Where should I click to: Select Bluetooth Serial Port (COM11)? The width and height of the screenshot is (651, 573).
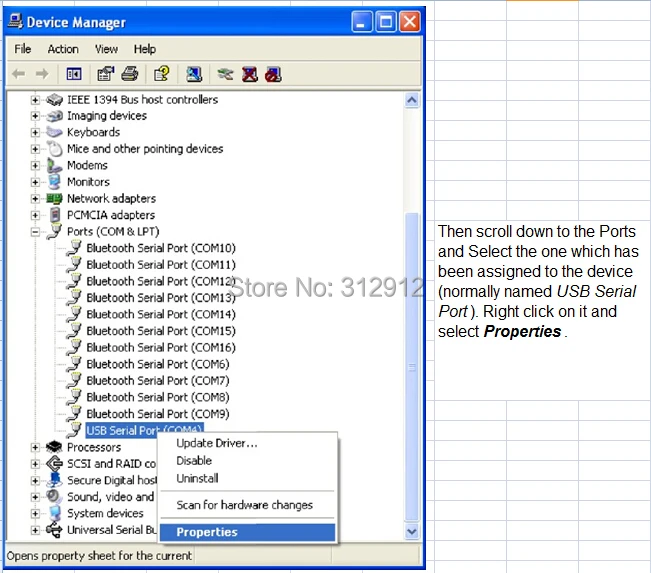161,265
